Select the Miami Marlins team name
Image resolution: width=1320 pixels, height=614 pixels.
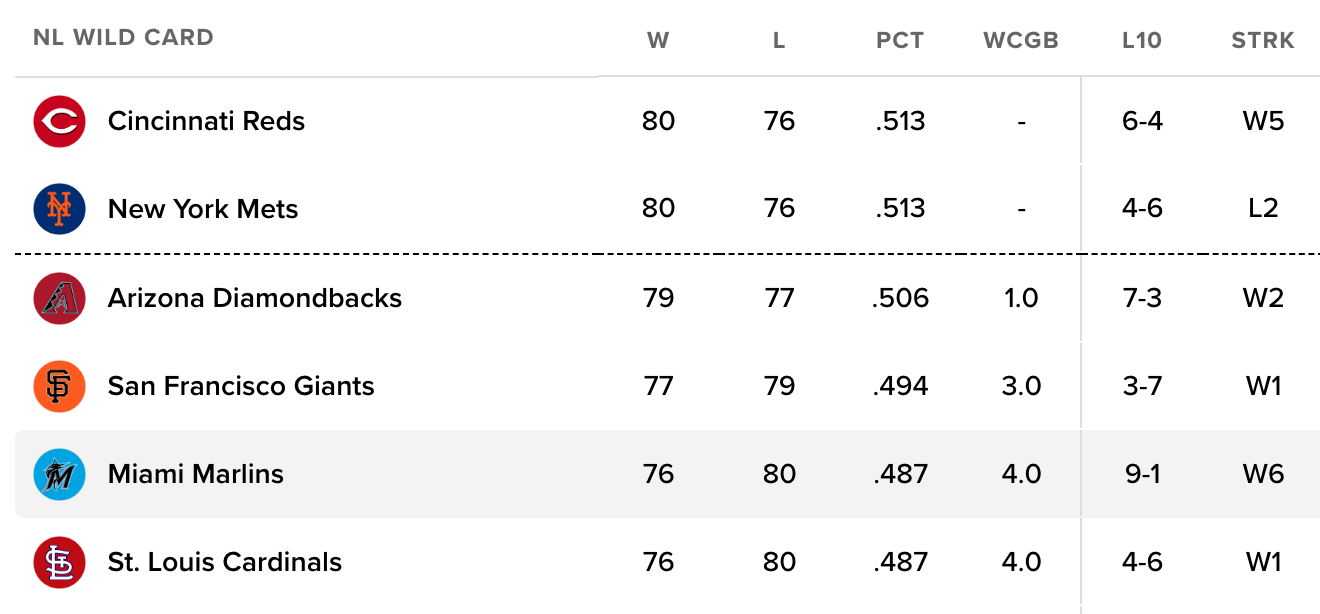(x=196, y=474)
